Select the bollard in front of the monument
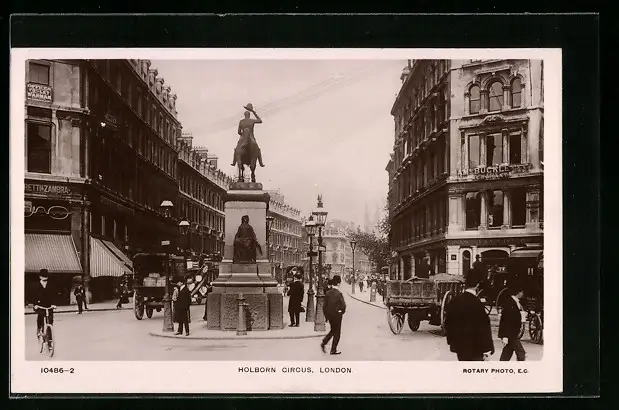This screenshot has width=619, height=410. (x=241, y=316)
